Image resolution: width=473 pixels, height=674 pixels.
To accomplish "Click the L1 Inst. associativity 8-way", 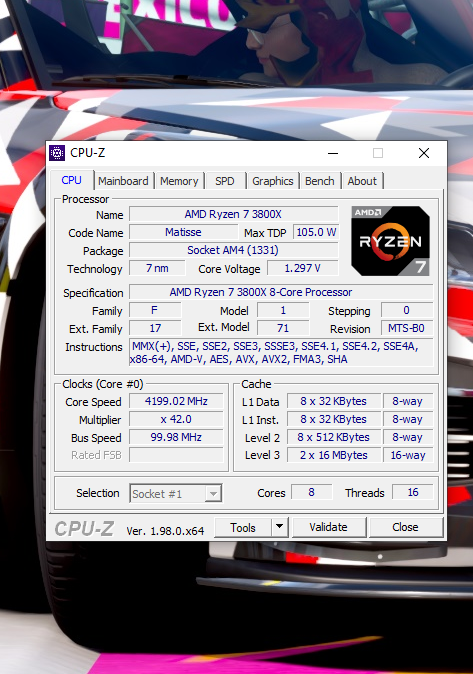I will coord(408,419).
